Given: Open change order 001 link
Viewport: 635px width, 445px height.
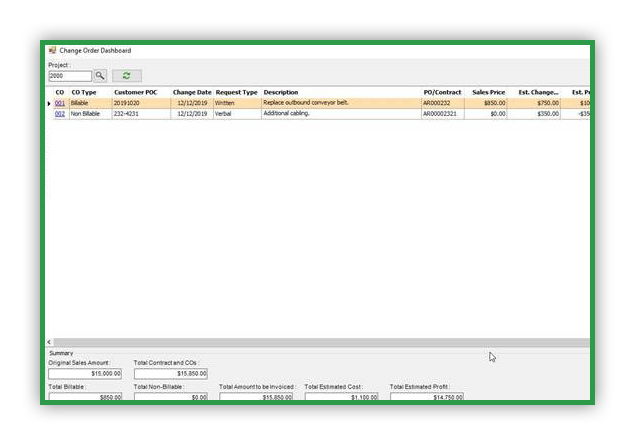Looking at the screenshot, I should pyautogui.click(x=60, y=103).
